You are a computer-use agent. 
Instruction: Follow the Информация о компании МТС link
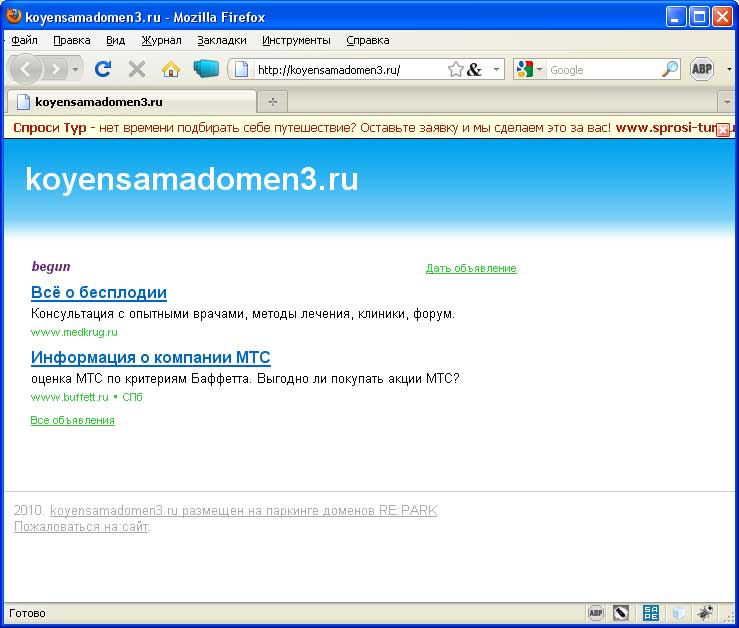tap(150, 358)
